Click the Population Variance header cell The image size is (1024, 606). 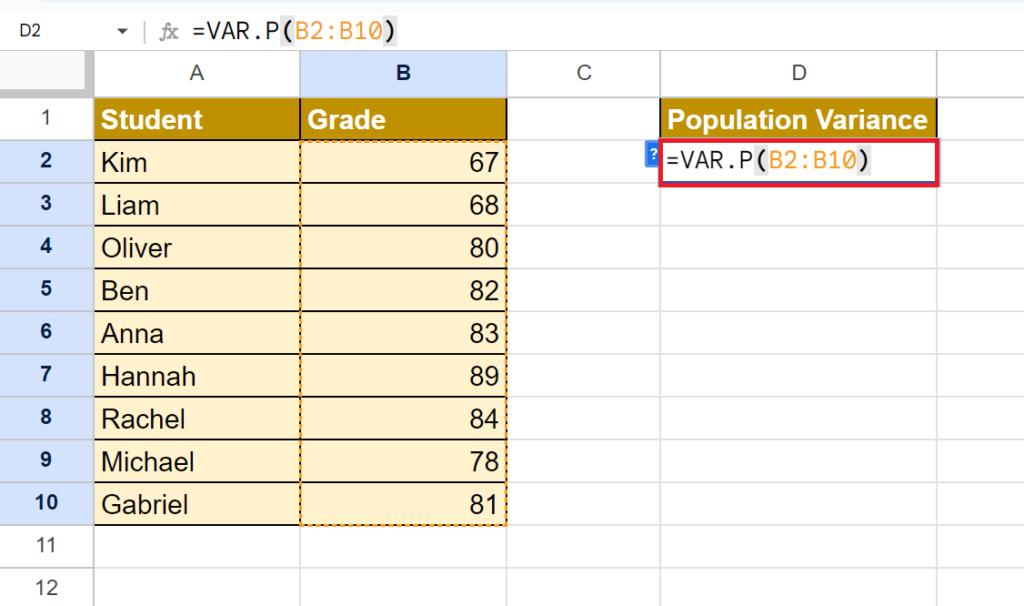[797, 119]
